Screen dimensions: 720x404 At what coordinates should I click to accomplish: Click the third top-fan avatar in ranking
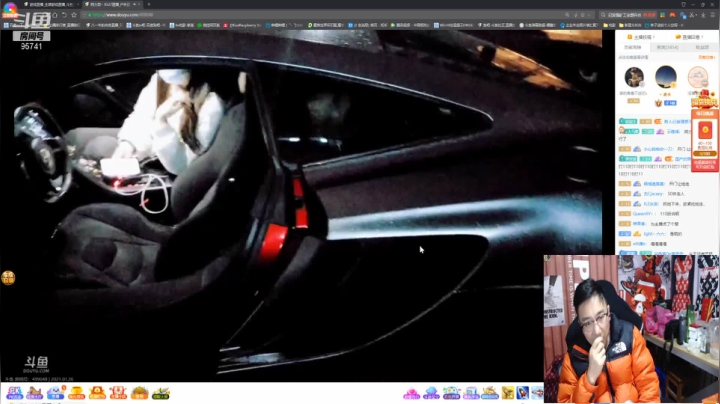tap(698, 77)
